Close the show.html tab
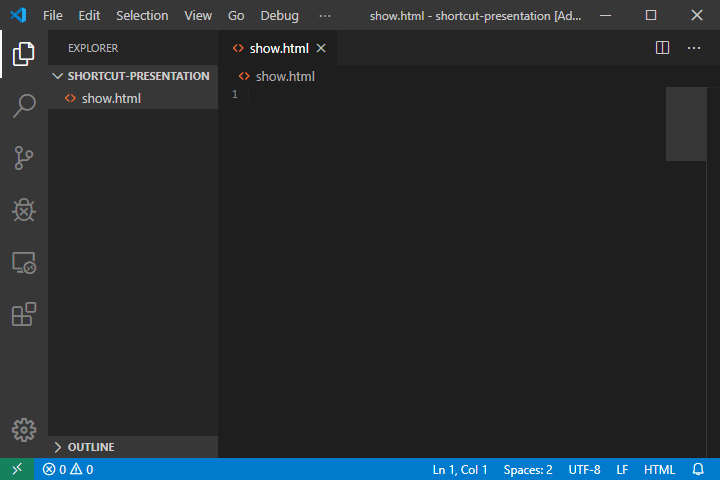Screen dimensions: 720x480 [321, 48]
